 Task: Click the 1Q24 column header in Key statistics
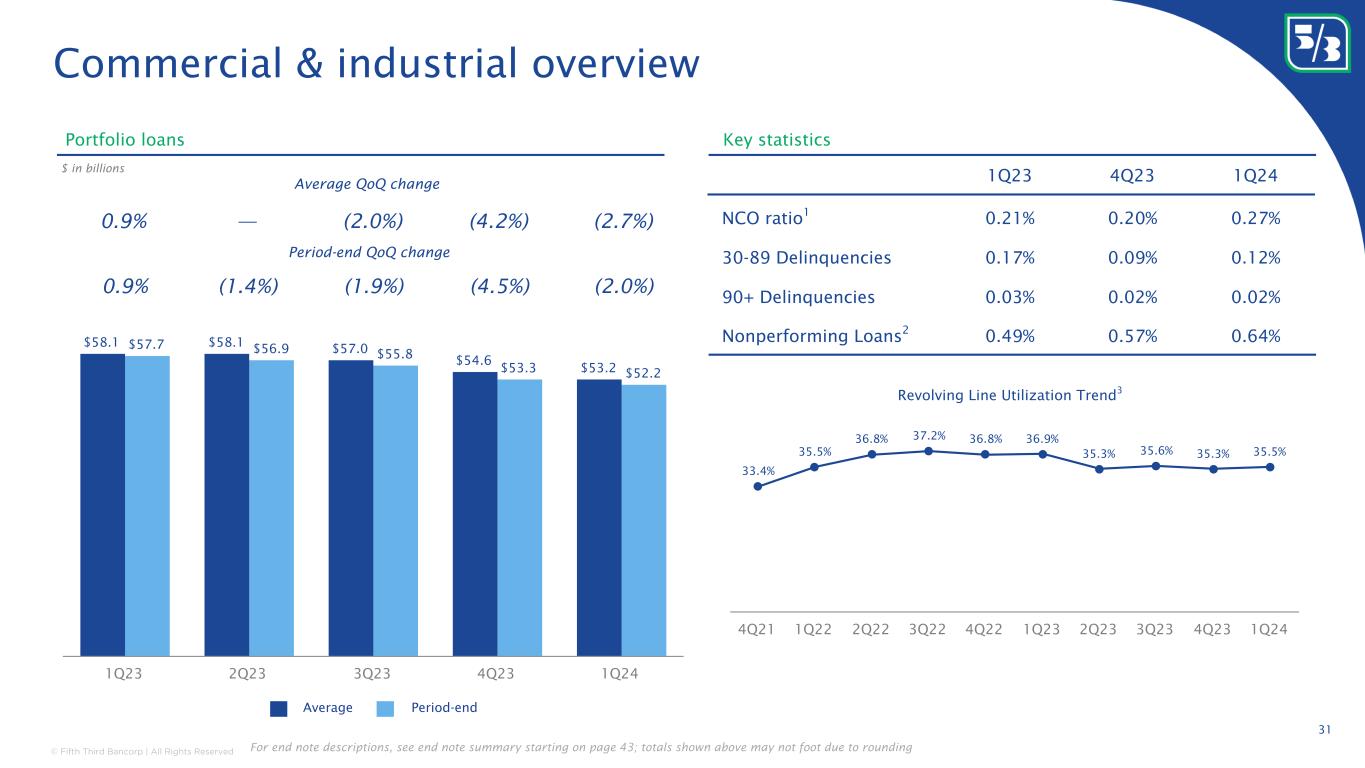[x=1258, y=176]
